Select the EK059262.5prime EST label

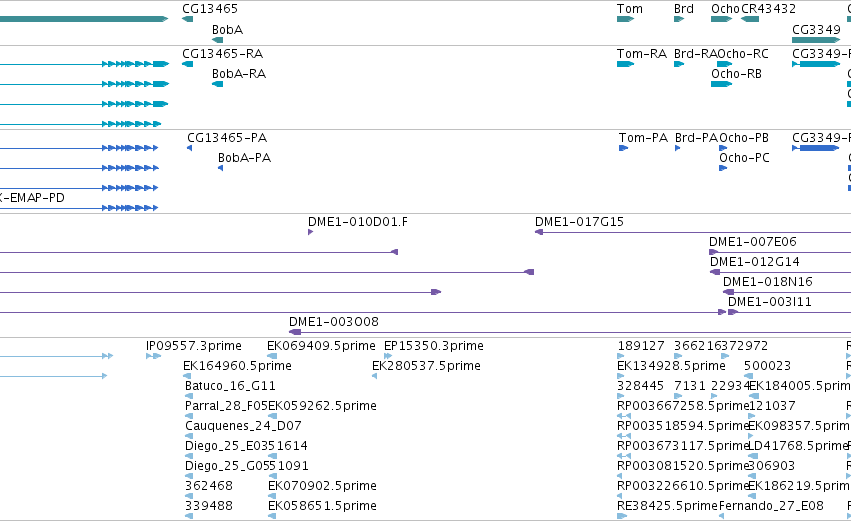point(322,406)
